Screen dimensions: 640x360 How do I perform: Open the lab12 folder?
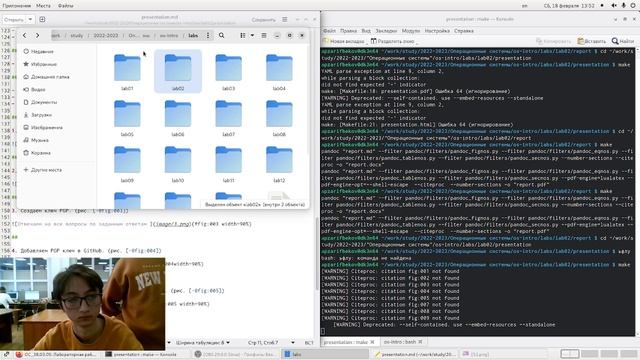pos(279,164)
